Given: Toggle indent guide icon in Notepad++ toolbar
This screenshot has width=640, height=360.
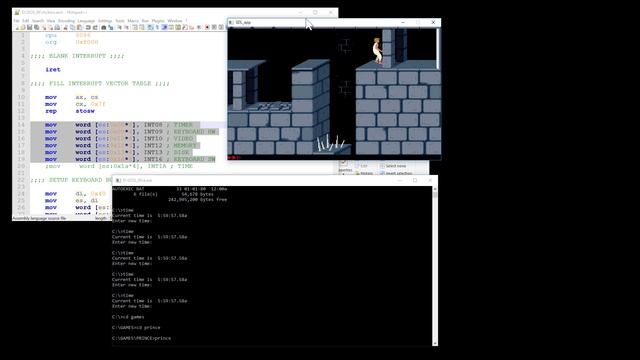Looking at the screenshot, I should [x=164, y=27].
